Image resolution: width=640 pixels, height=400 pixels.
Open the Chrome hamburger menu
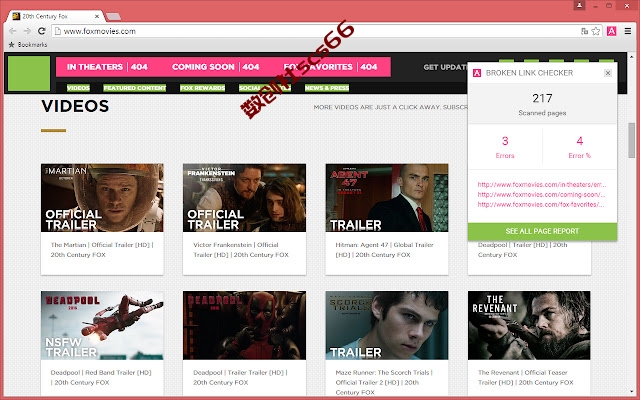[628, 31]
